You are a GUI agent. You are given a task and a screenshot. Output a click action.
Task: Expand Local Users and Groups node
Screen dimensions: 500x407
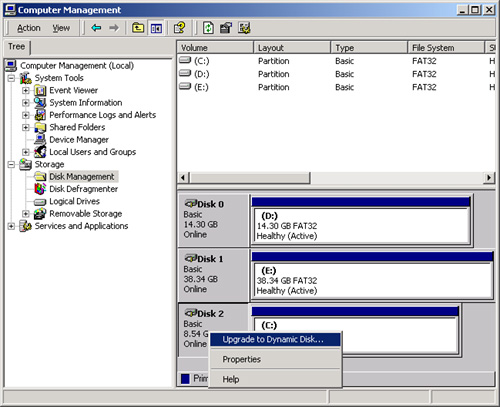[26, 152]
